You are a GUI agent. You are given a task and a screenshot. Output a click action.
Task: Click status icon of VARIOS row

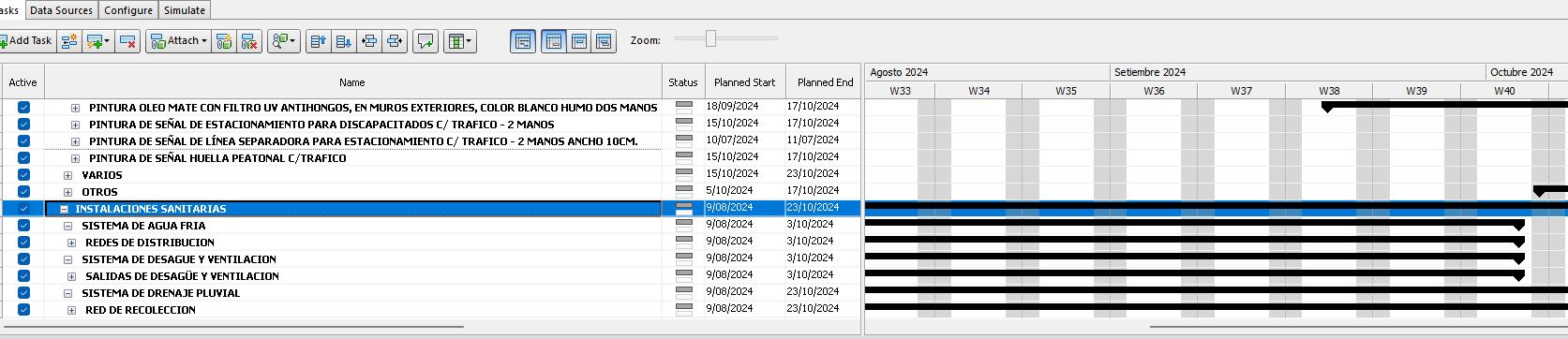coord(684,175)
